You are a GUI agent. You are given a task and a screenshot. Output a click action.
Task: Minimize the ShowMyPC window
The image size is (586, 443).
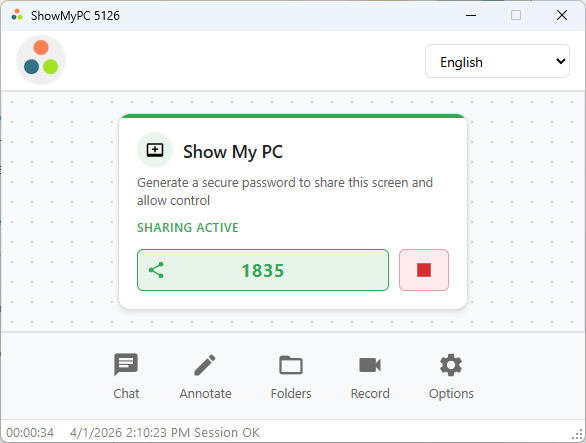pyautogui.click(x=471, y=15)
